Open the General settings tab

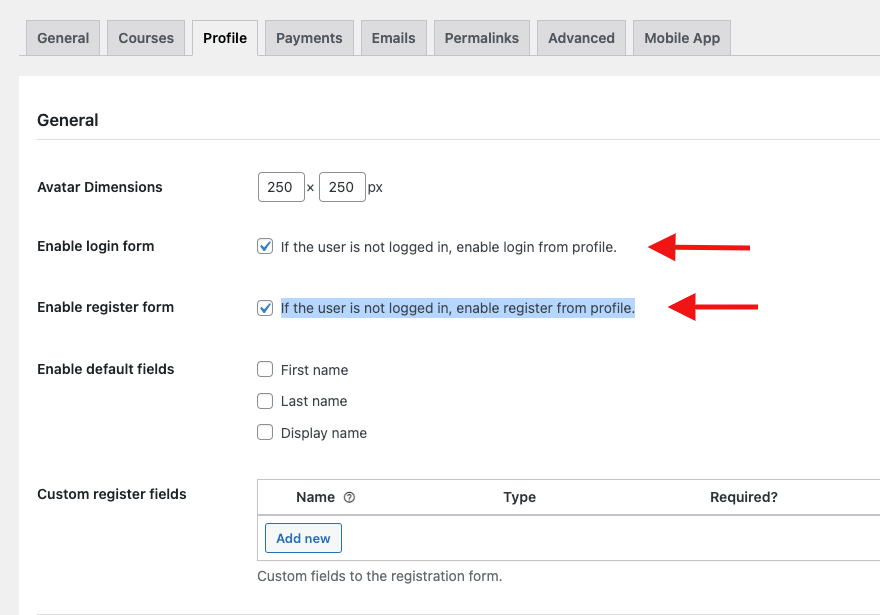click(x=63, y=38)
